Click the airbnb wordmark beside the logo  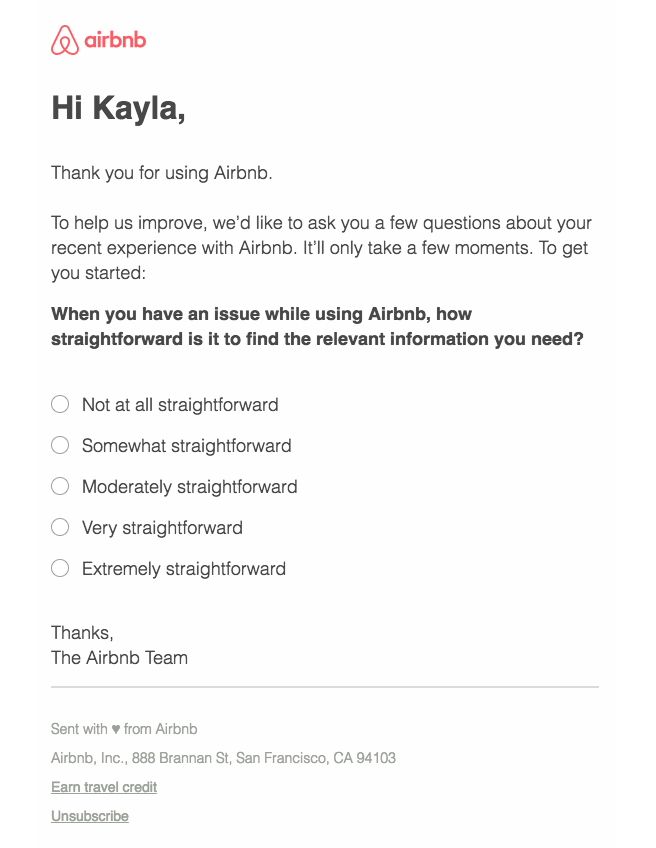click(115, 40)
